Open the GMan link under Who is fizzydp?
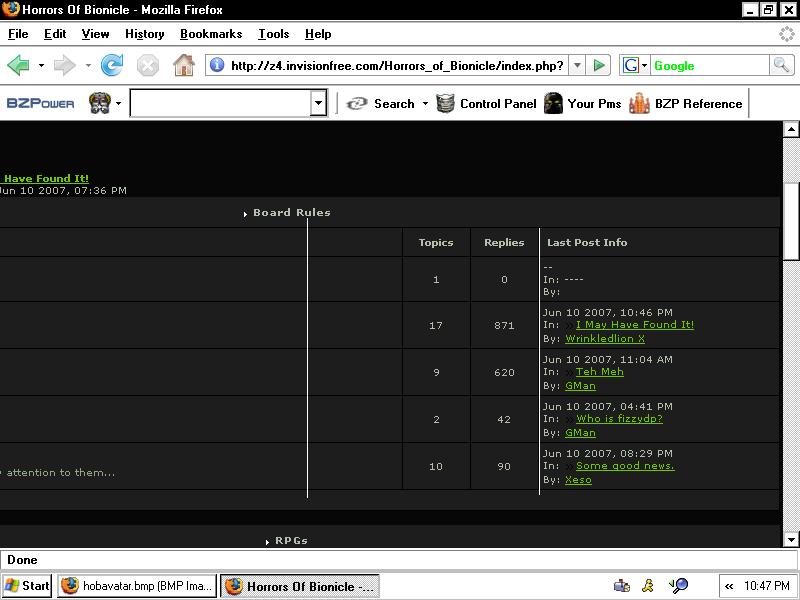This screenshot has height=600, width=800. (x=580, y=432)
